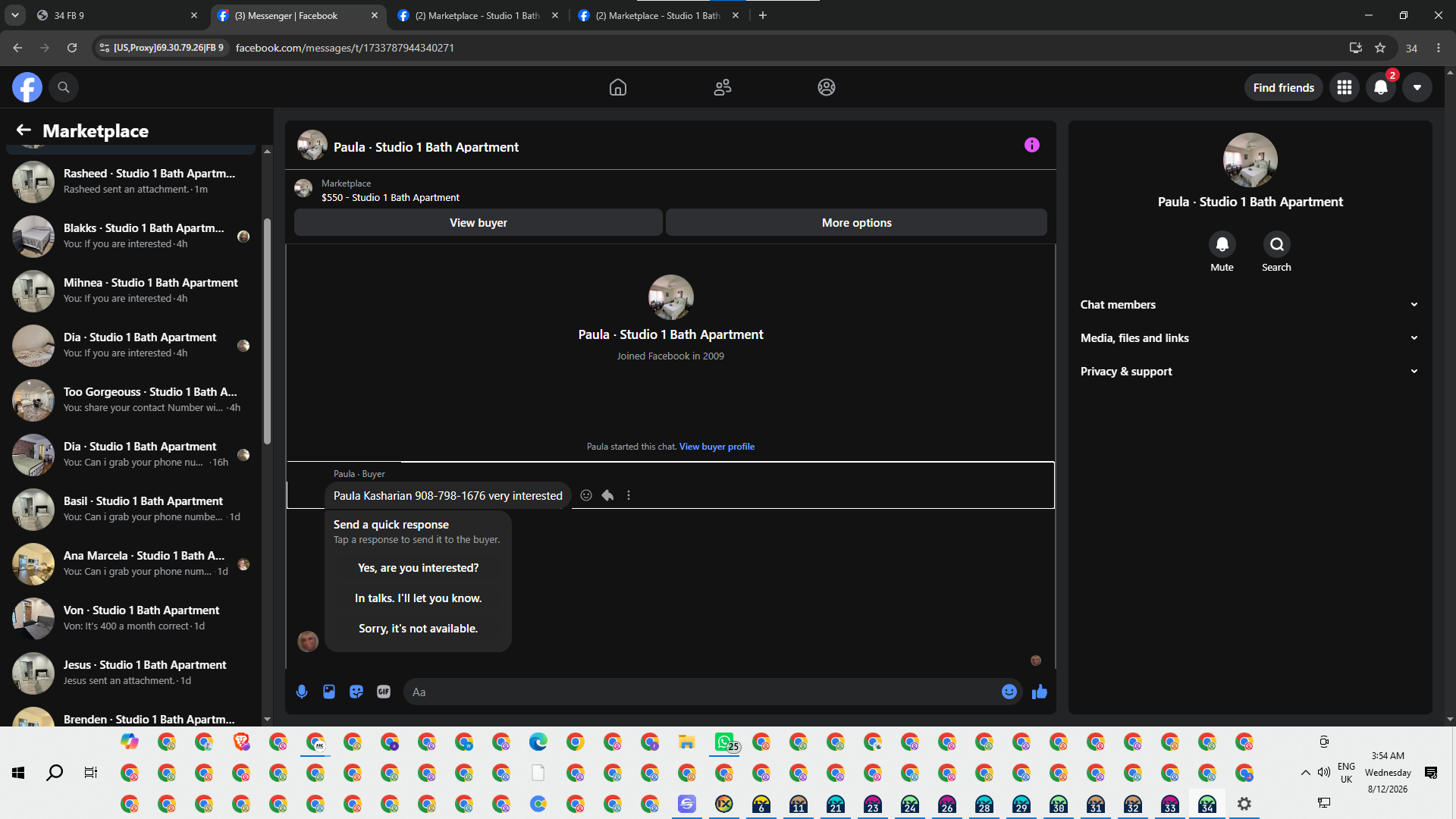
Task: Open Windows taskbar search
Action: [55, 773]
